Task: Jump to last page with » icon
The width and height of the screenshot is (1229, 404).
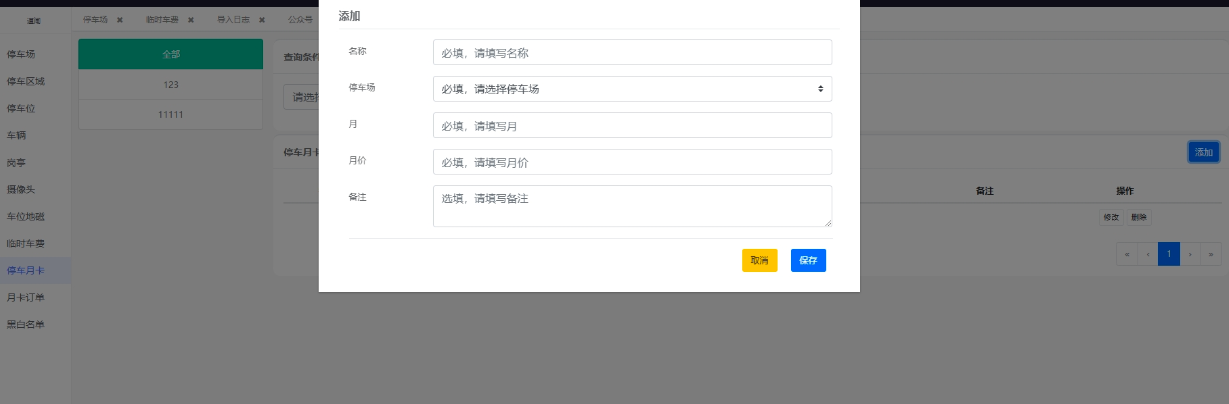Action: click(x=1211, y=254)
